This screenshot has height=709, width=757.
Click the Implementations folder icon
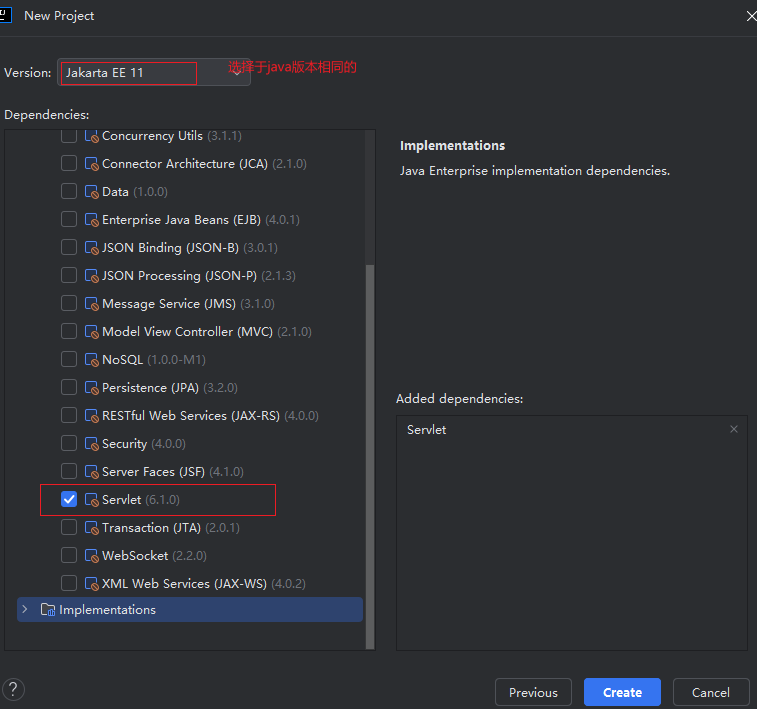pyautogui.click(x=48, y=610)
